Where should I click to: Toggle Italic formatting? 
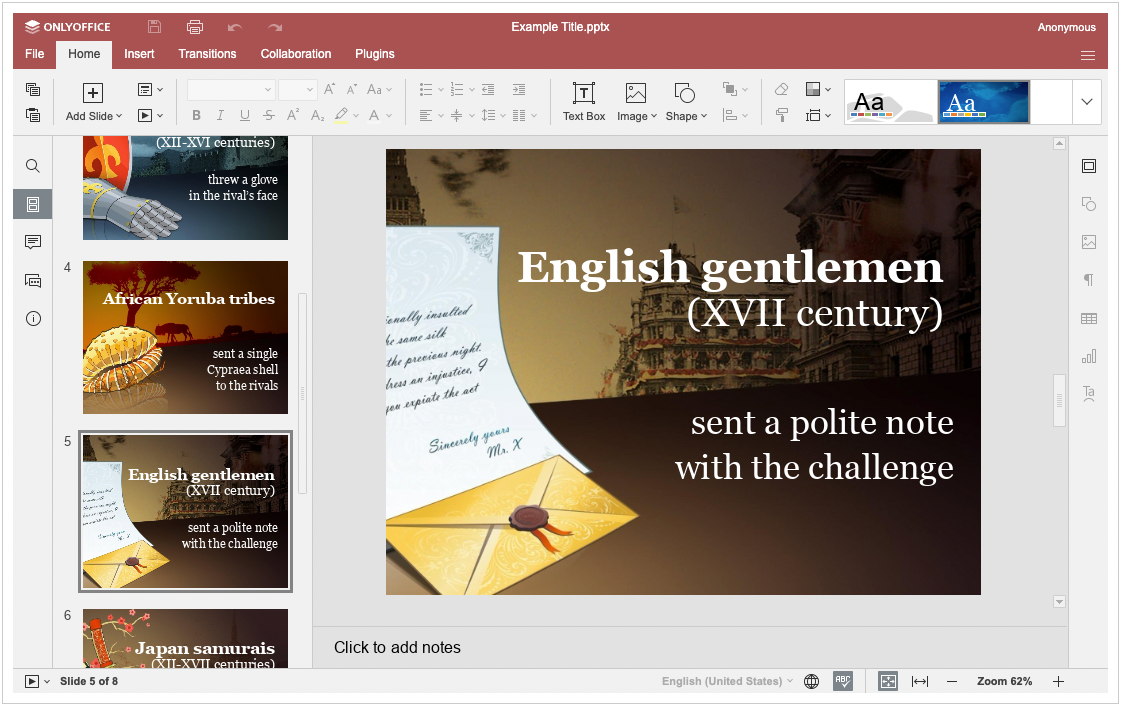220,115
